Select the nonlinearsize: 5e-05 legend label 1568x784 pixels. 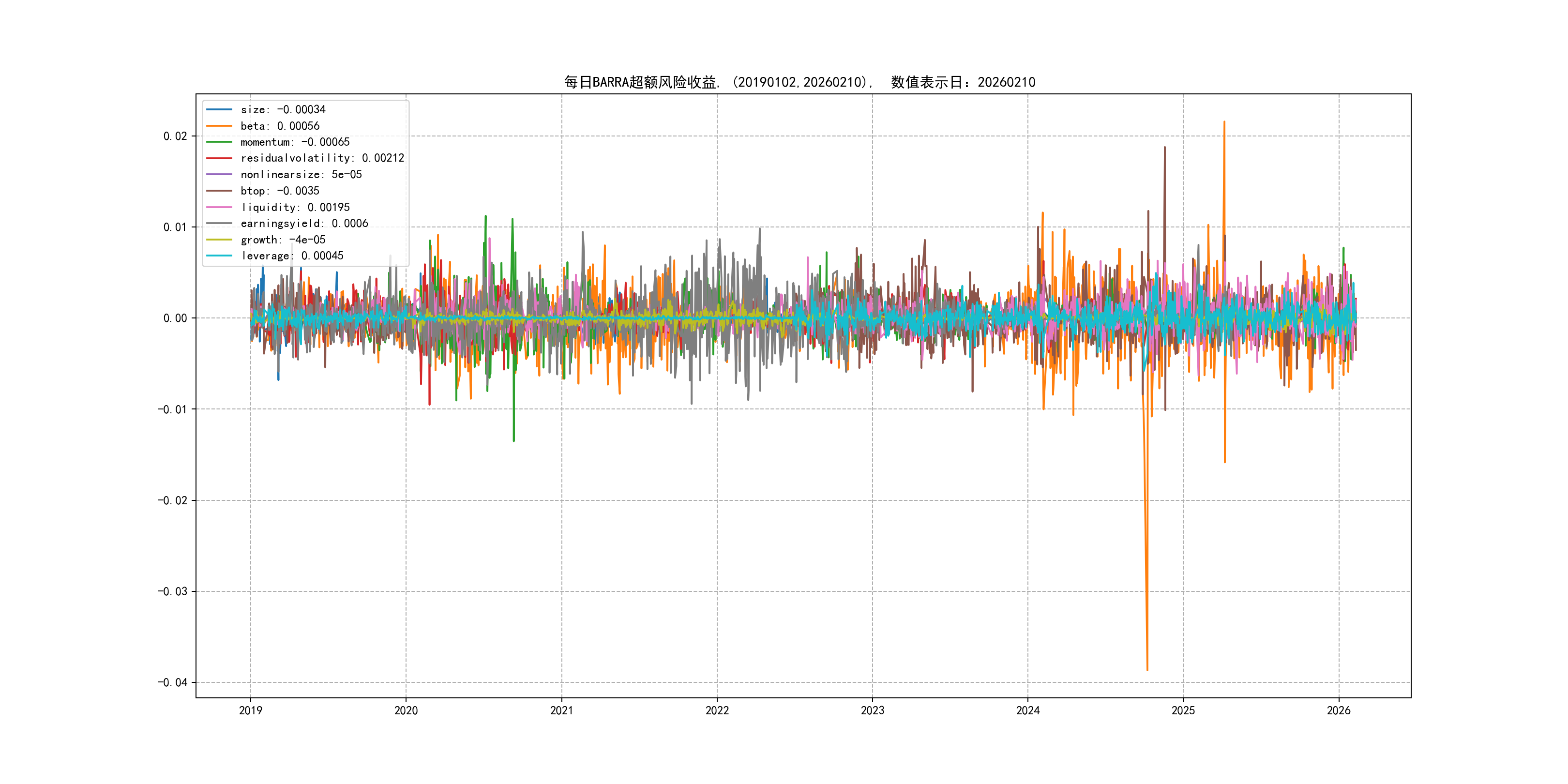[301, 175]
